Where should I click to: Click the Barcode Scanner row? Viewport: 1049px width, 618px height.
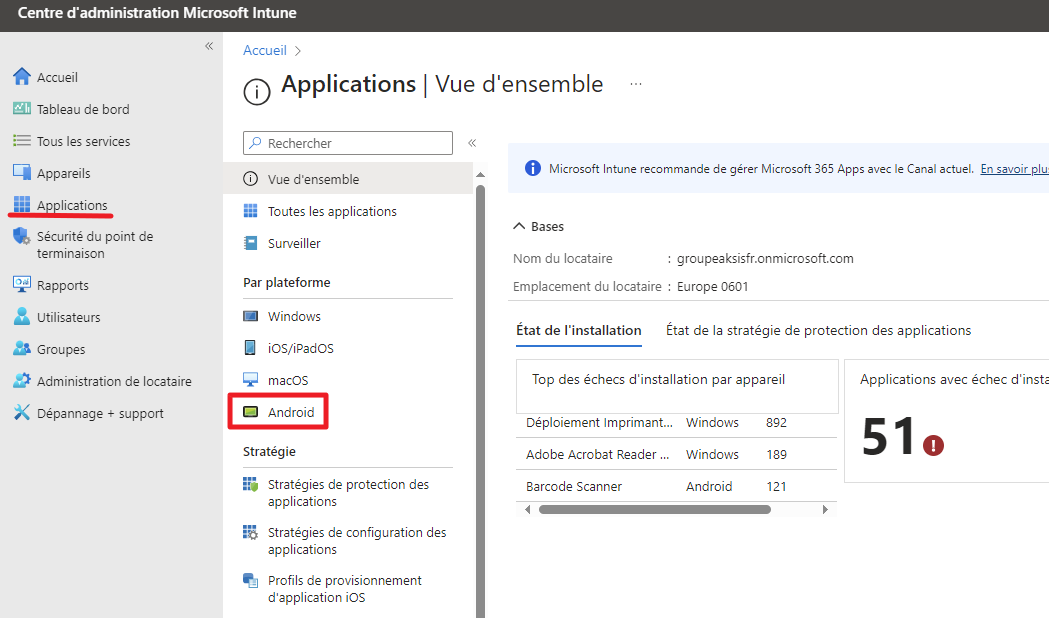pos(676,486)
